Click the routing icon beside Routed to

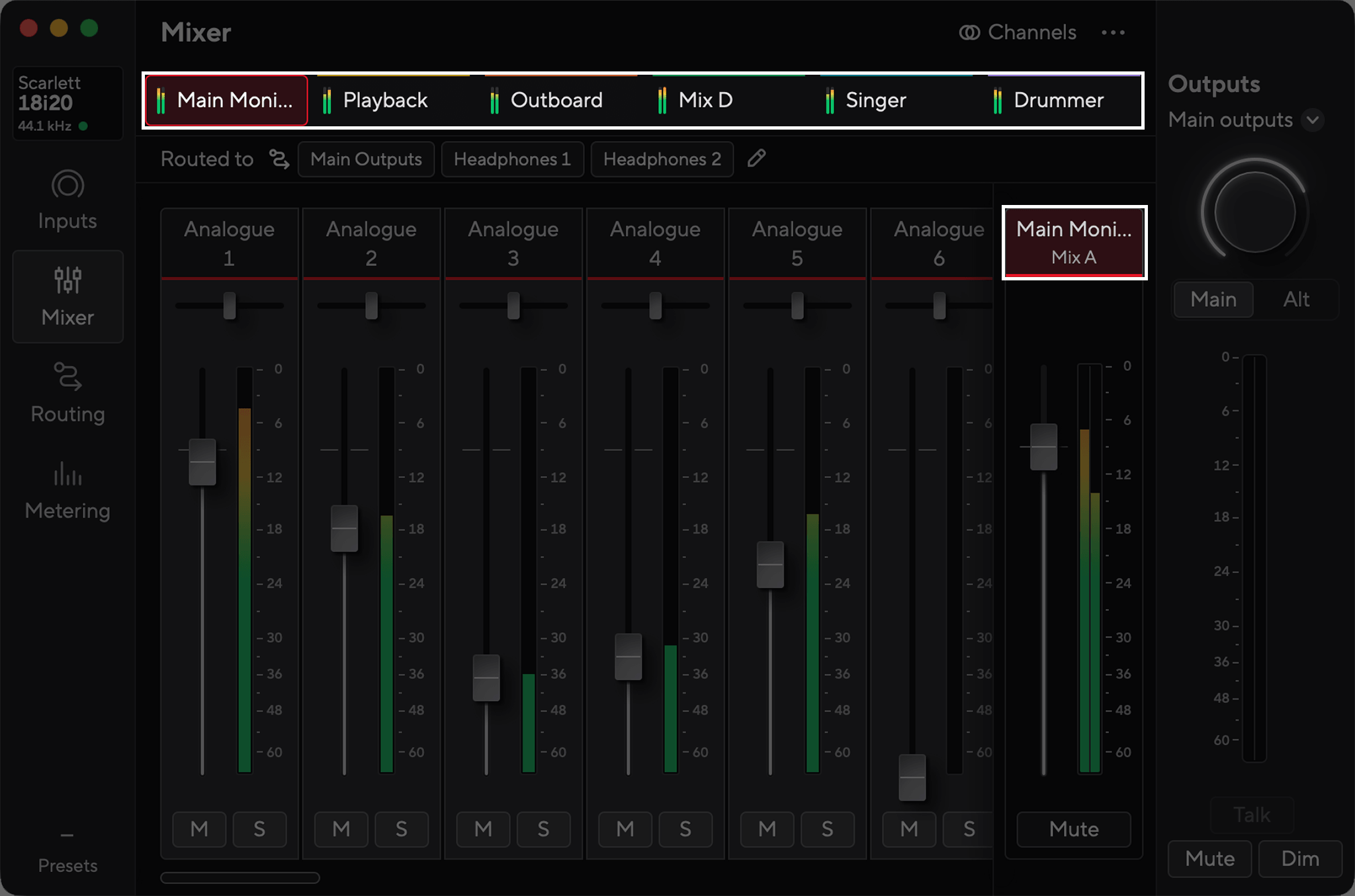(279, 159)
